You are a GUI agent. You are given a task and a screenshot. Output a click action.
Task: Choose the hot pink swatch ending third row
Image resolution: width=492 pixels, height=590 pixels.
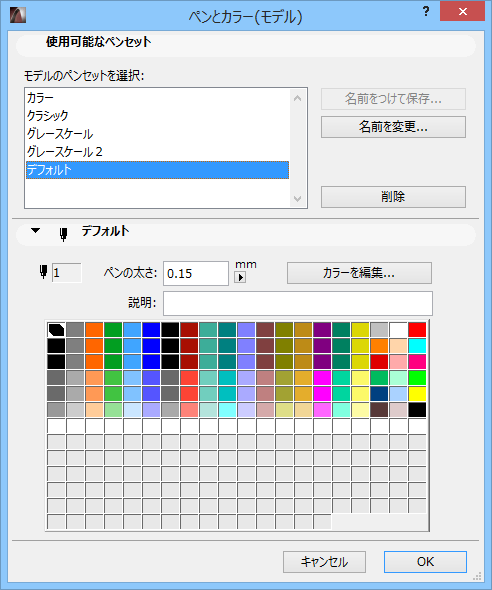point(417,362)
